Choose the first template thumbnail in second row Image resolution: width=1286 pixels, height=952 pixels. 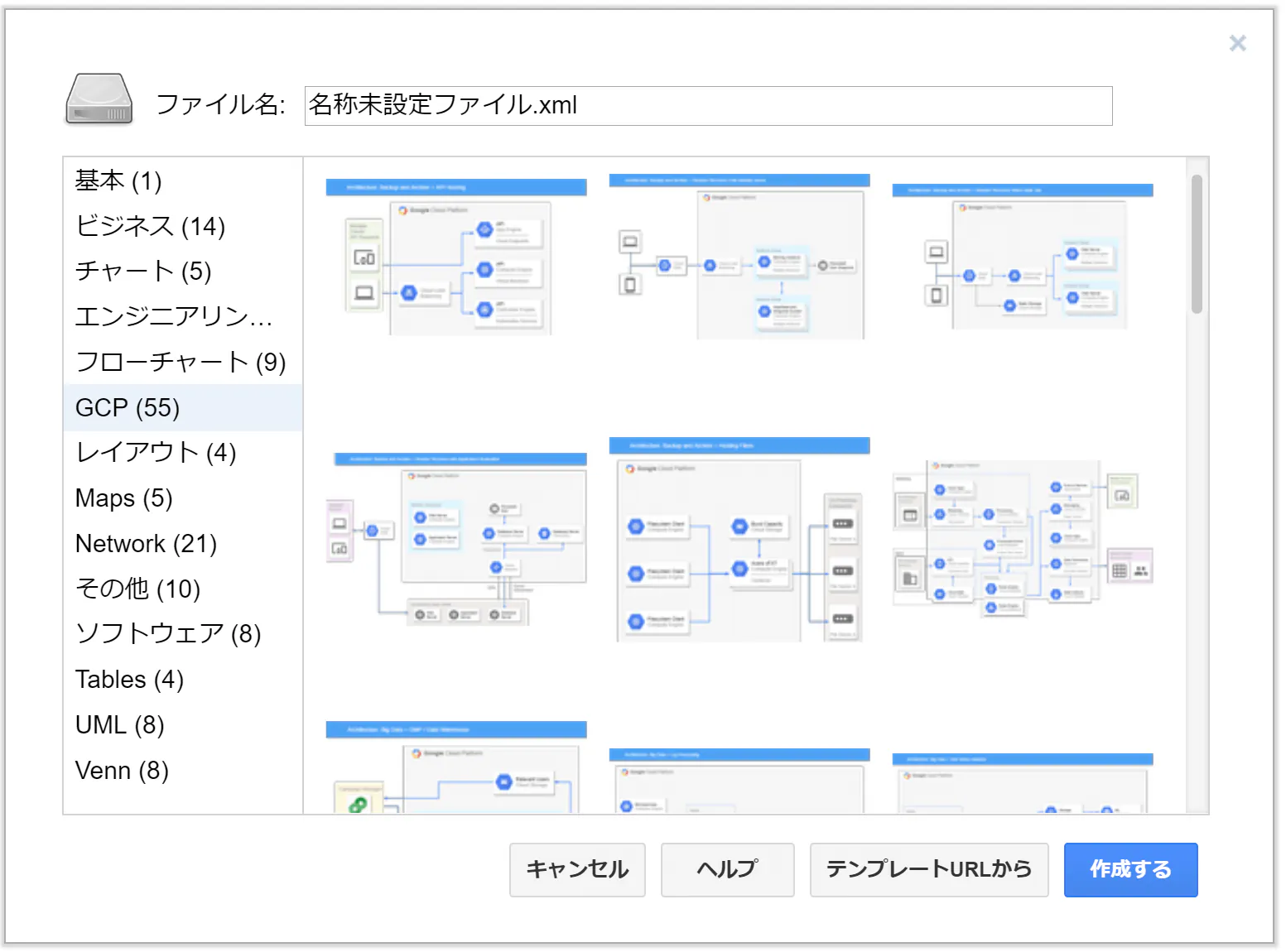pos(456,540)
